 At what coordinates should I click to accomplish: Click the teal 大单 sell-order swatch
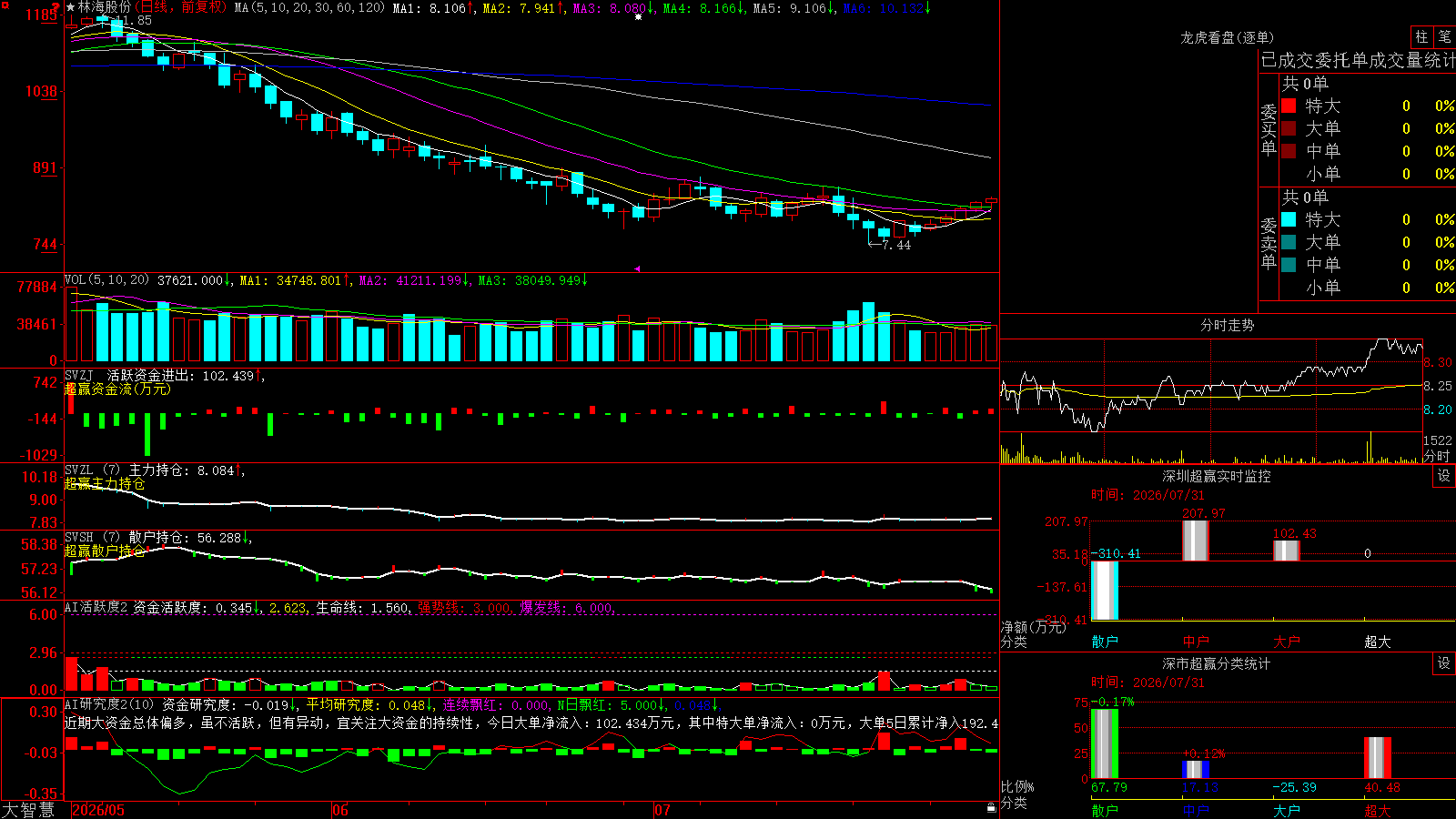point(1289,242)
